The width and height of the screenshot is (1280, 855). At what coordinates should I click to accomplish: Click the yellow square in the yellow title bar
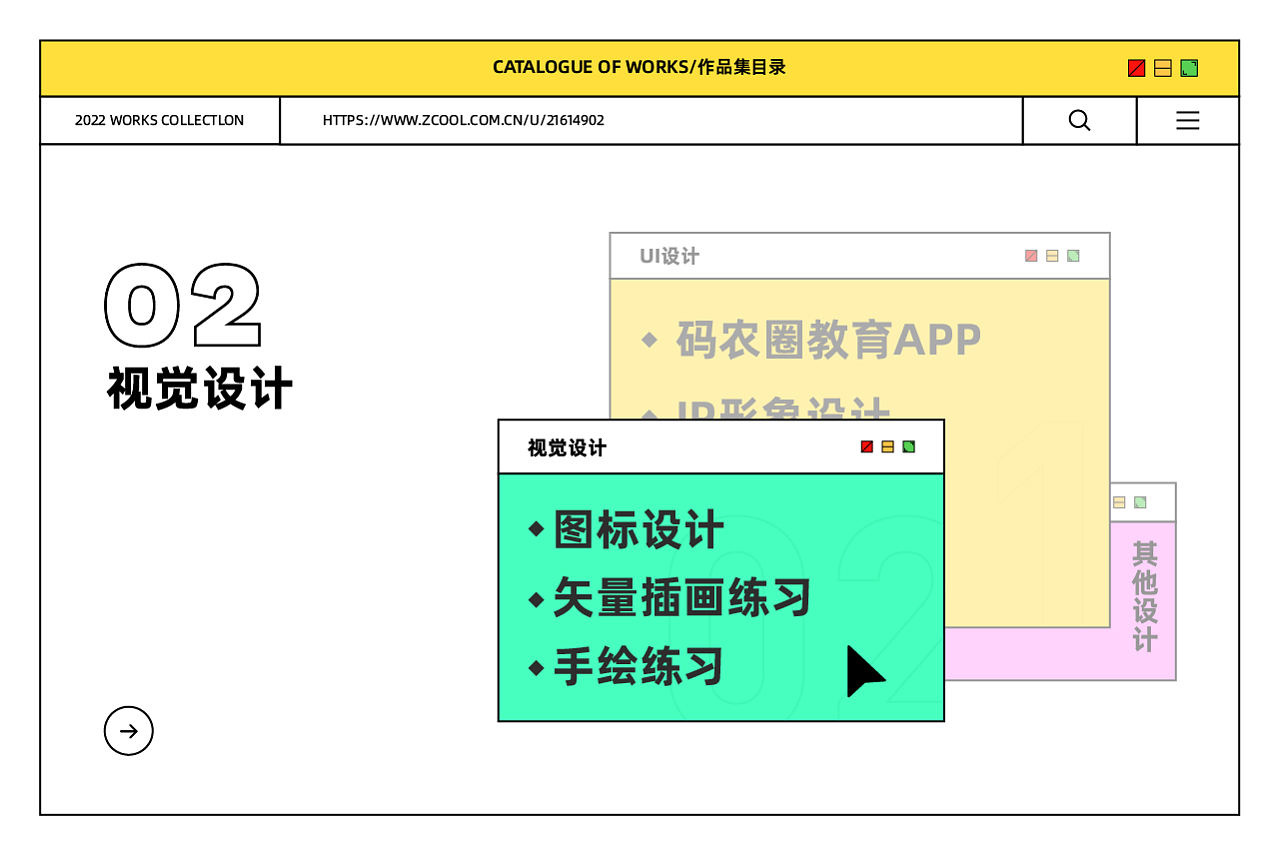click(1163, 68)
